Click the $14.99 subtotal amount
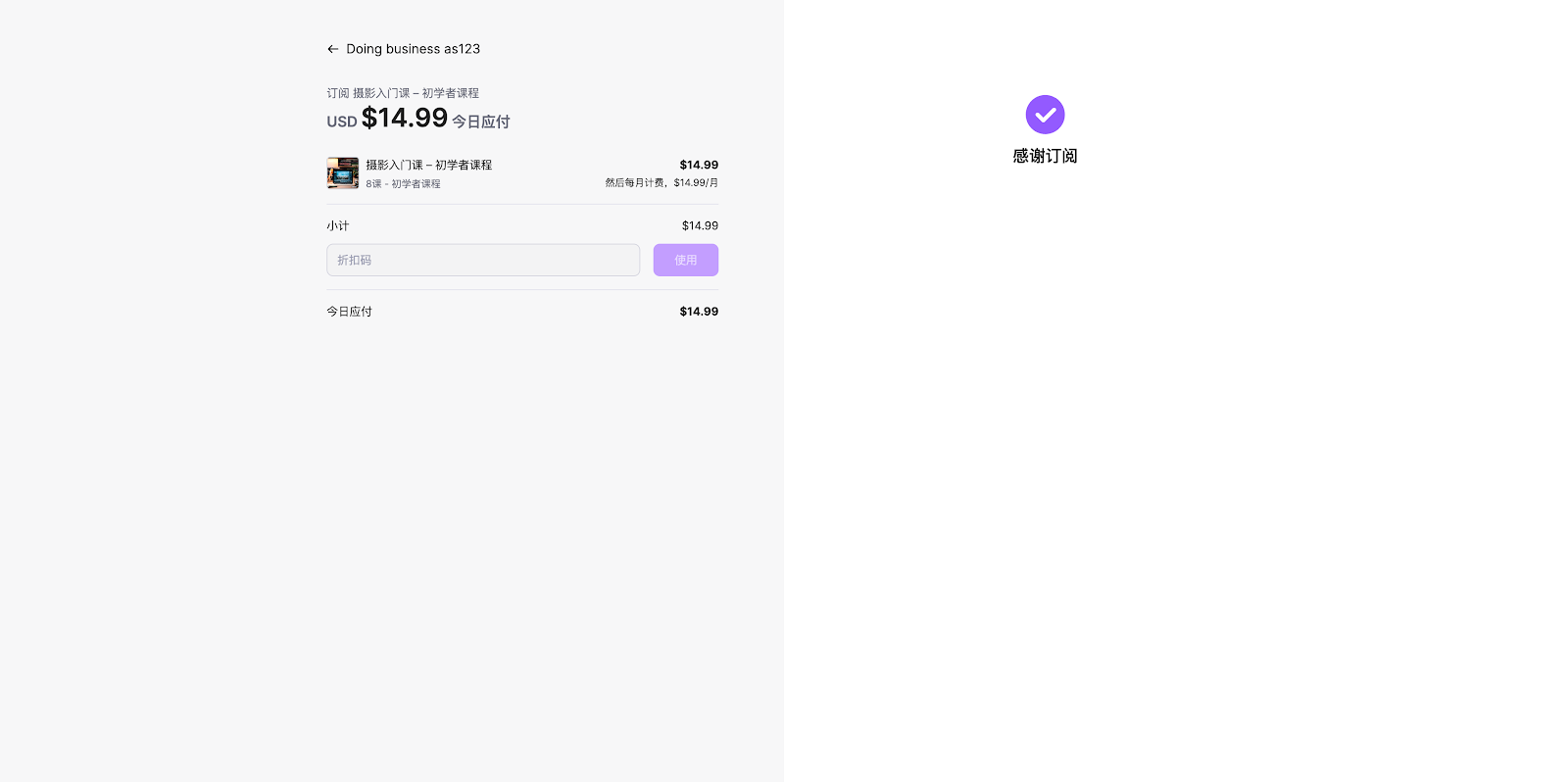 coord(700,225)
